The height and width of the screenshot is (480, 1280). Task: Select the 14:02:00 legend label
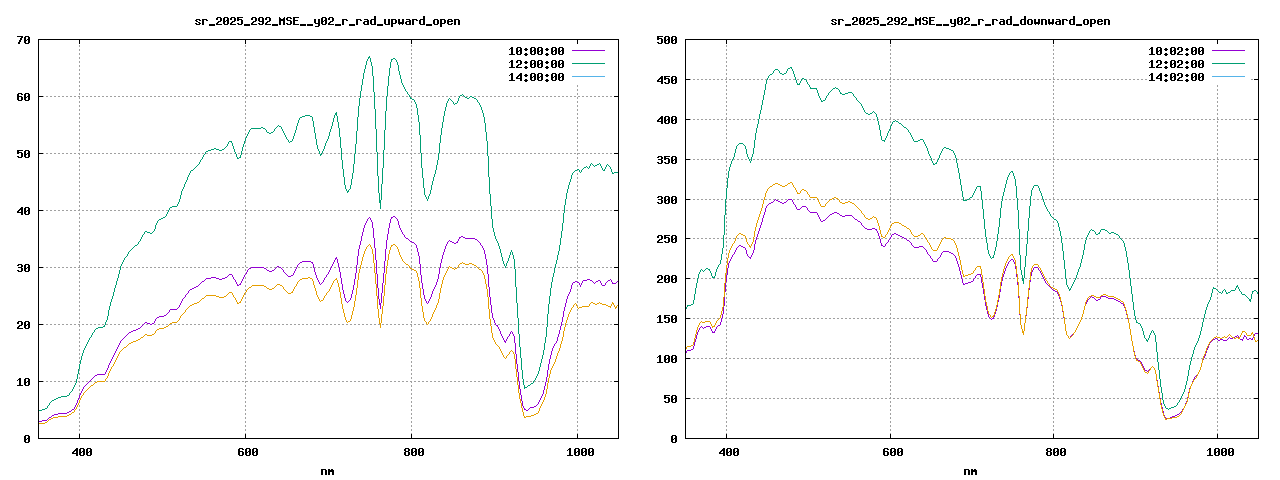[x=1176, y=77]
